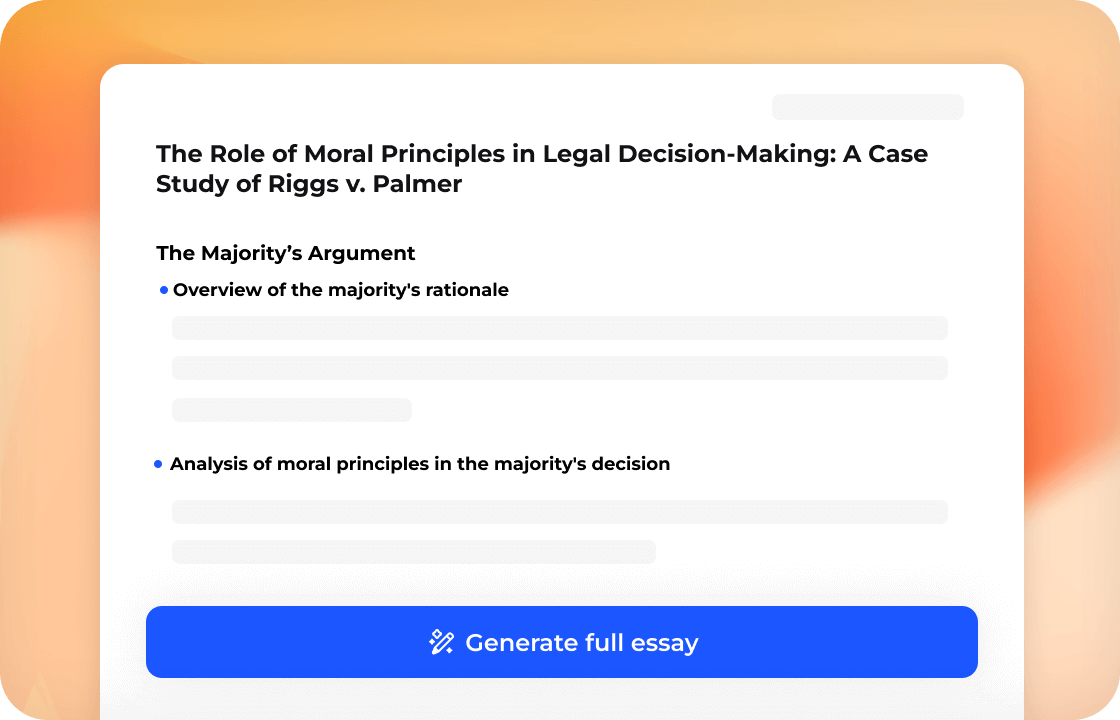Click the short third placeholder line under Overview
Viewport: 1120px width, 720px height.
(x=291, y=410)
